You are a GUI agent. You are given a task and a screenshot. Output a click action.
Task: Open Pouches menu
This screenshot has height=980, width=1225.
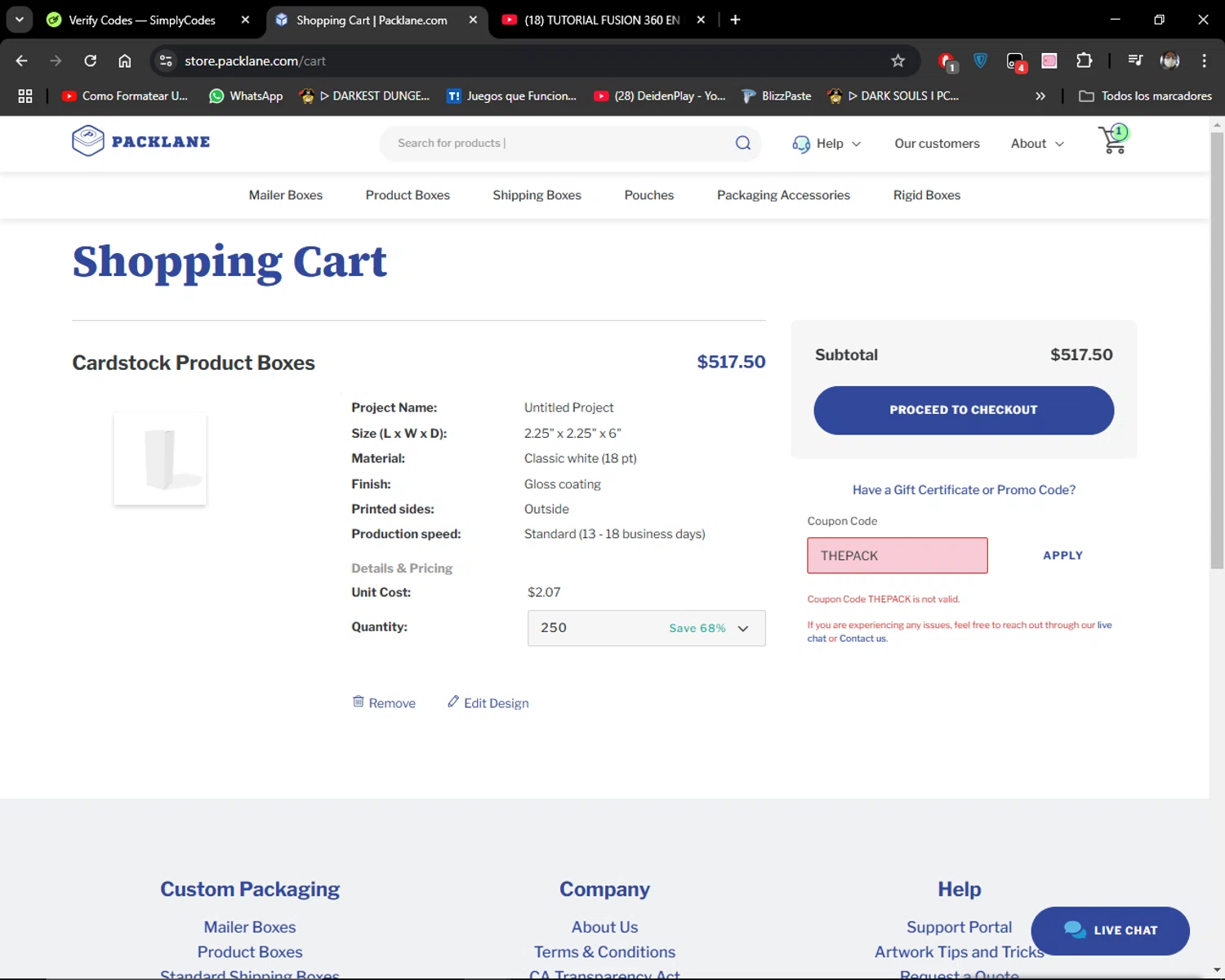[x=649, y=195]
